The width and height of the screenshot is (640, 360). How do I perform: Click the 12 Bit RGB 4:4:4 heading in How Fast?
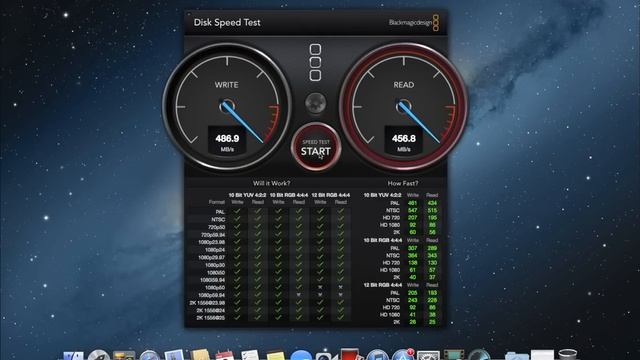pos(382,285)
